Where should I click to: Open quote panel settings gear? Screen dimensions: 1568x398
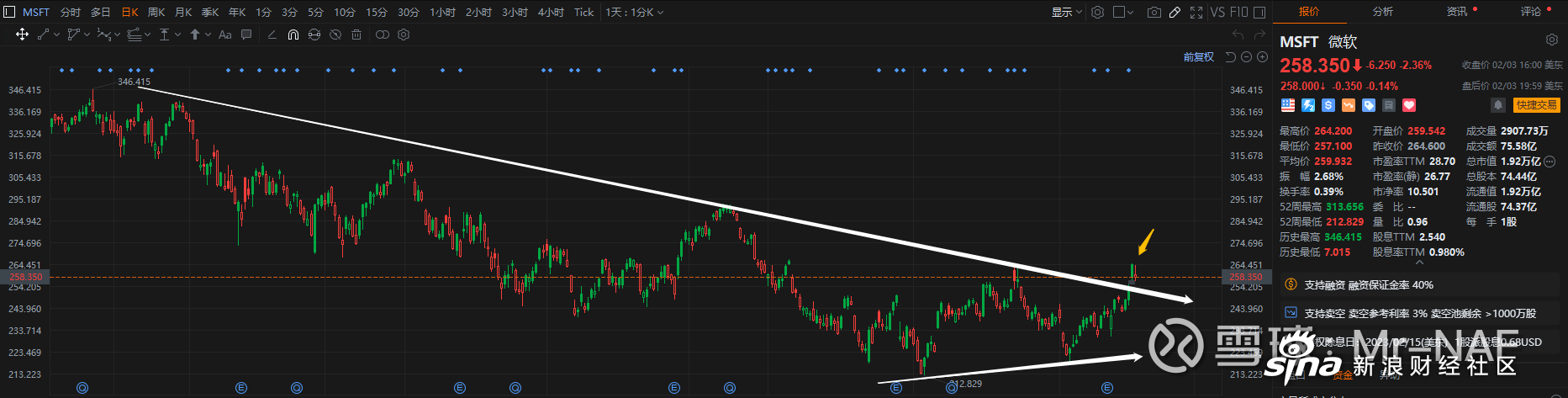click(x=1552, y=40)
